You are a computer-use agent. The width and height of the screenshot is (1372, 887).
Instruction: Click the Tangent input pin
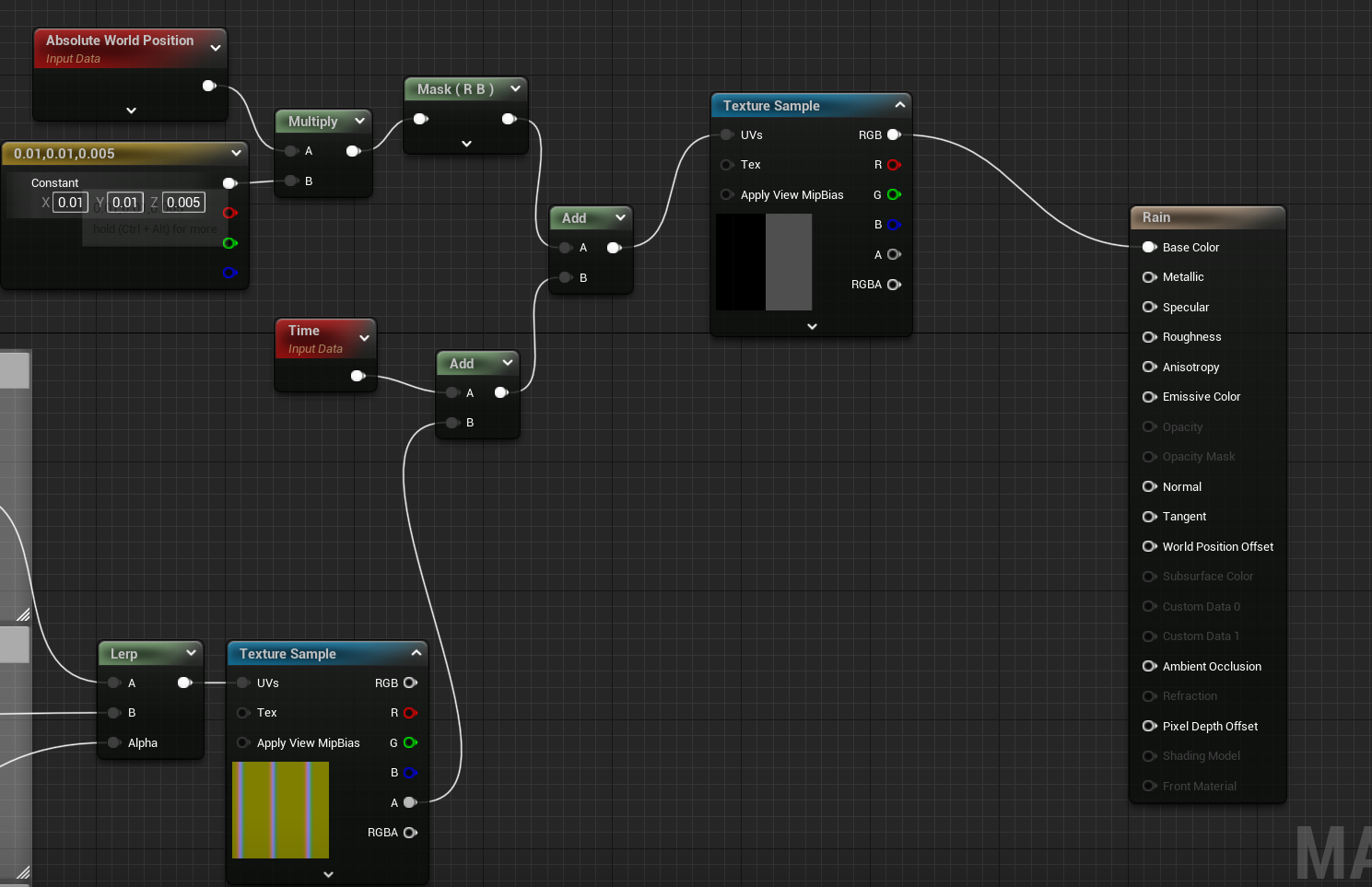[1149, 517]
